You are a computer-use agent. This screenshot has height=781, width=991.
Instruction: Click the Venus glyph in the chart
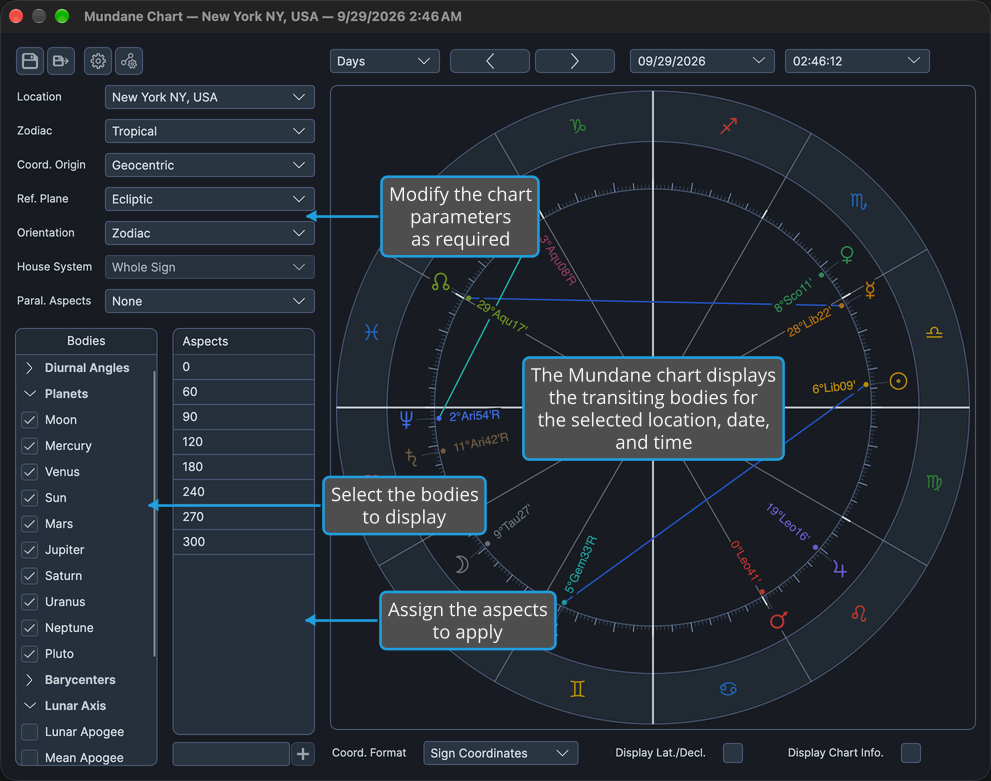coord(847,255)
